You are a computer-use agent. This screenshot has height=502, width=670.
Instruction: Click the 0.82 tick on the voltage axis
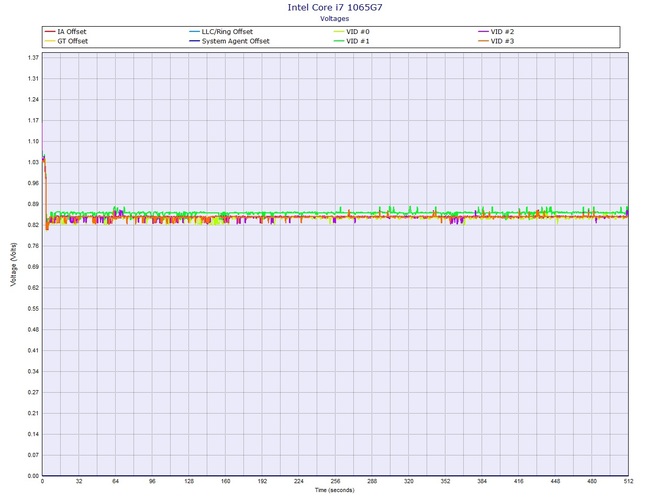click(x=33, y=225)
